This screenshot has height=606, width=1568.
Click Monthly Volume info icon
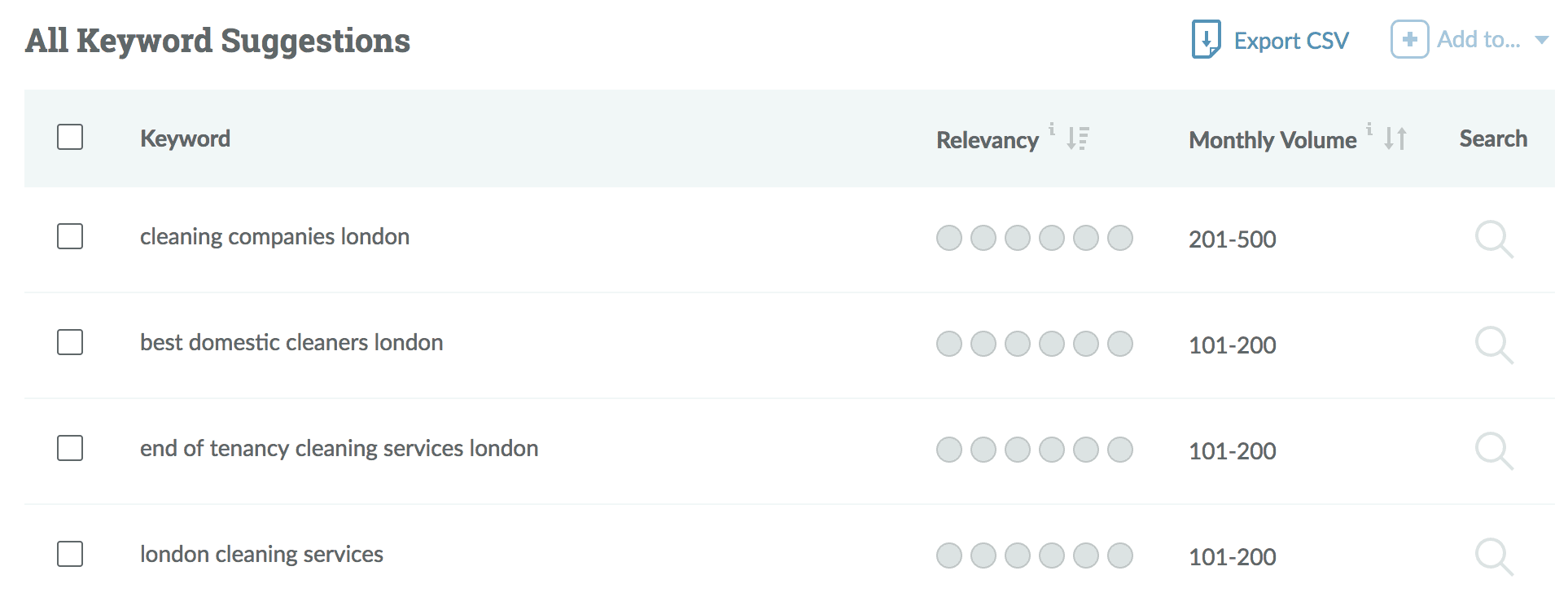[1369, 129]
